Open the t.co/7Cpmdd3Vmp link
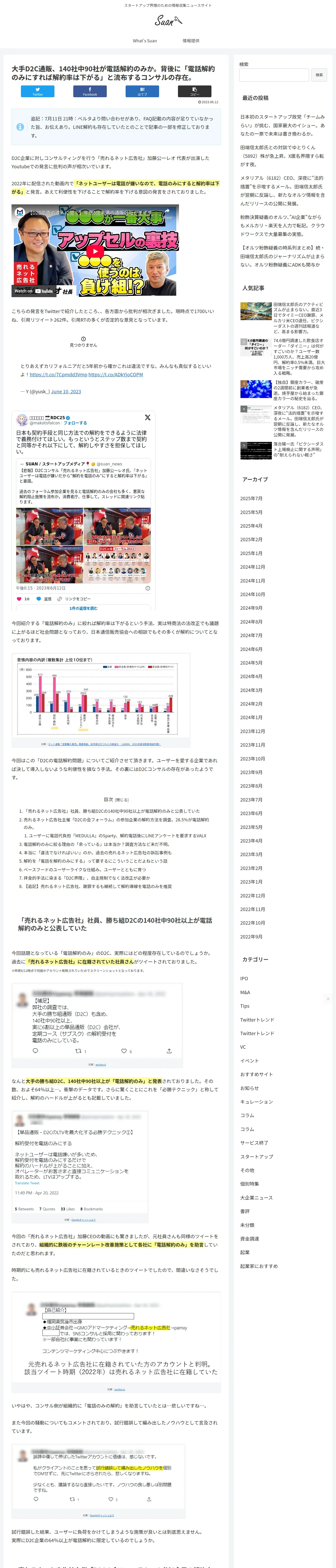This screenshot has width=336, height=1568. 59,374
